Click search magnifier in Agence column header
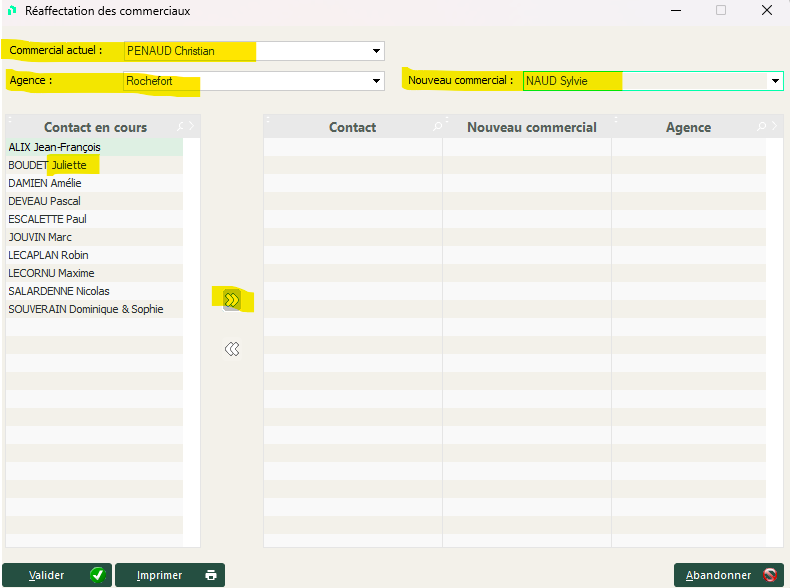 click(761, 126)
